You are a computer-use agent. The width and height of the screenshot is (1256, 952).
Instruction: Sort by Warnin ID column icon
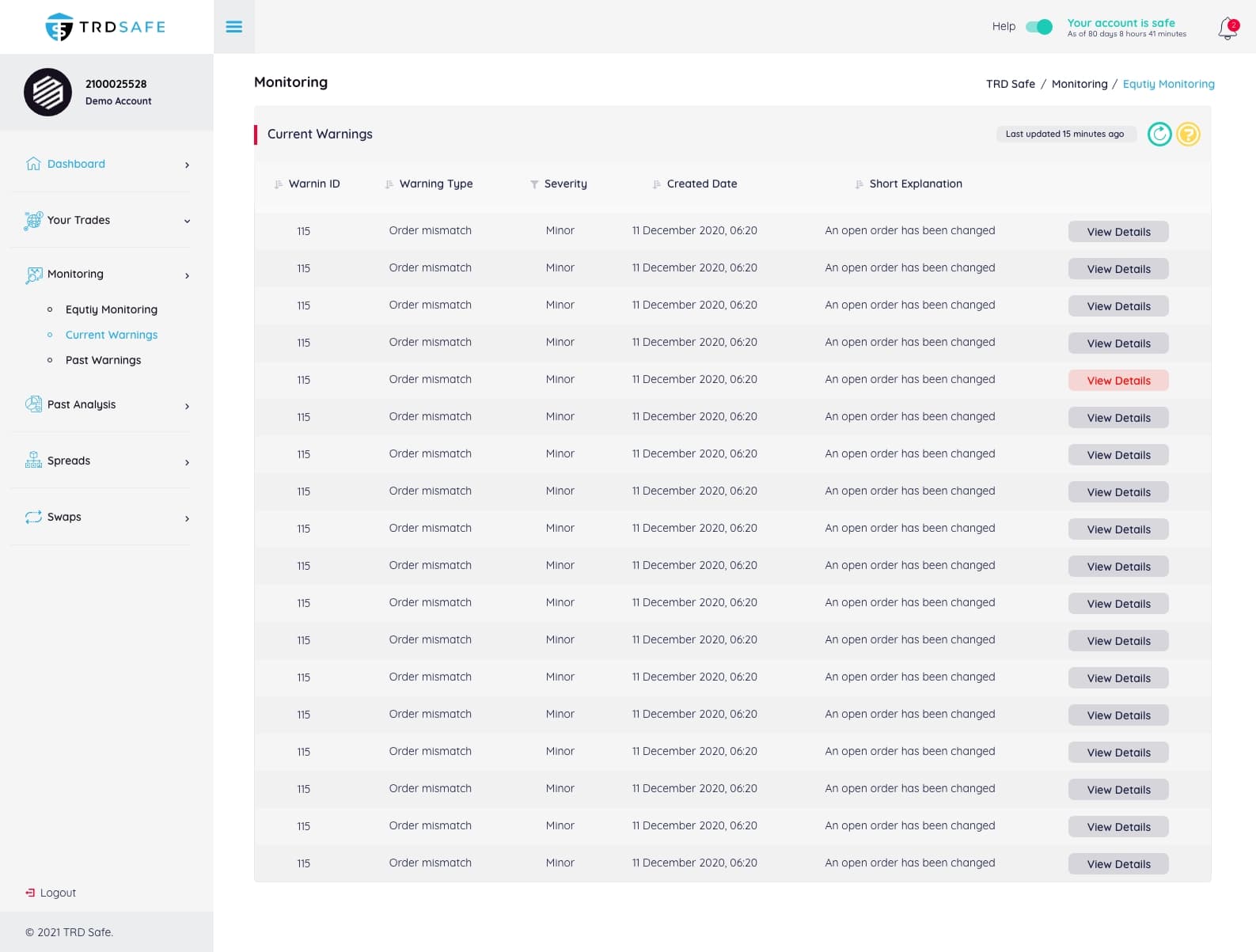tap(278, 184)
